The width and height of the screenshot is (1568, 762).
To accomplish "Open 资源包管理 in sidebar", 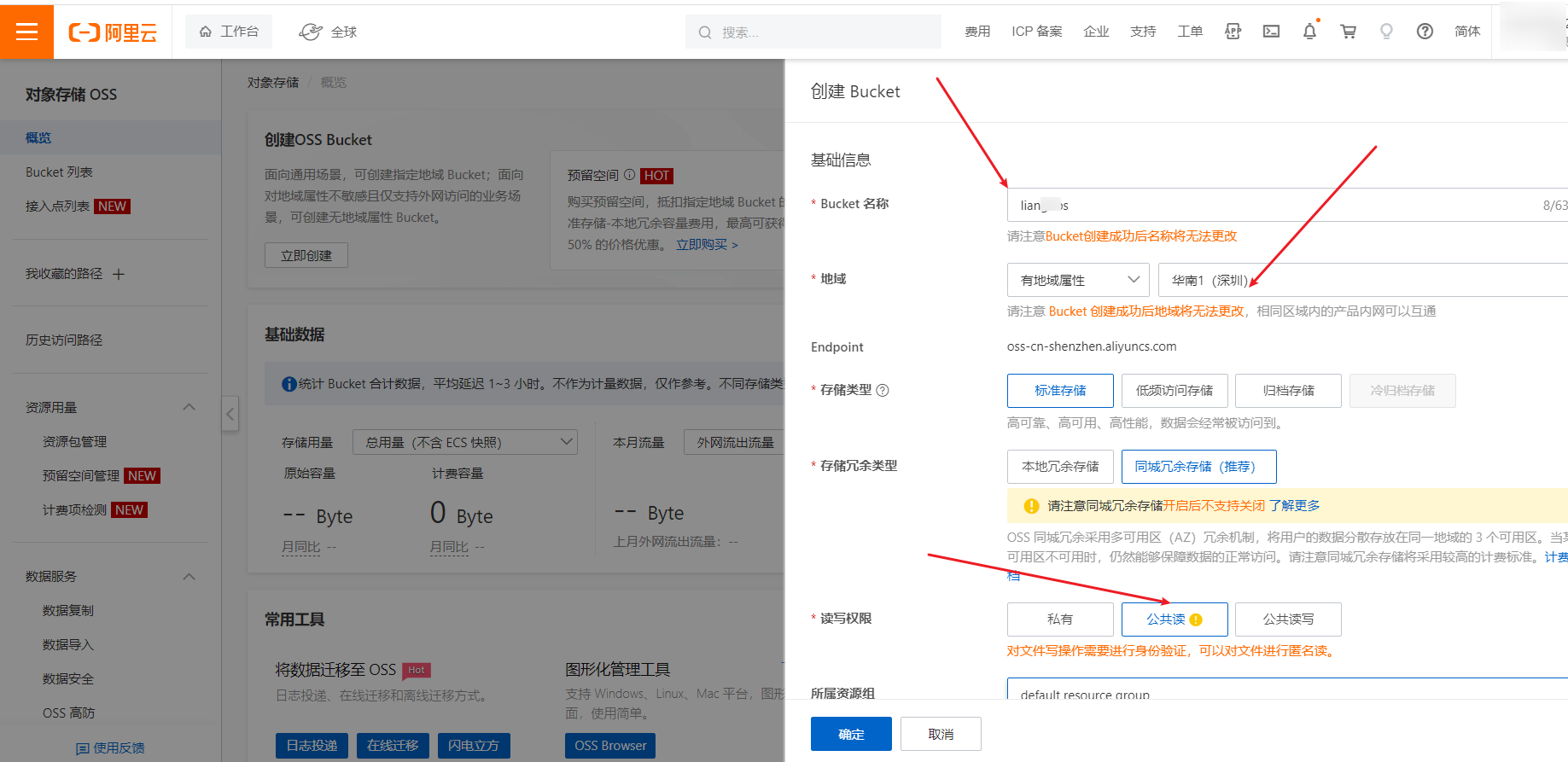I will click(x=74, y=441).
